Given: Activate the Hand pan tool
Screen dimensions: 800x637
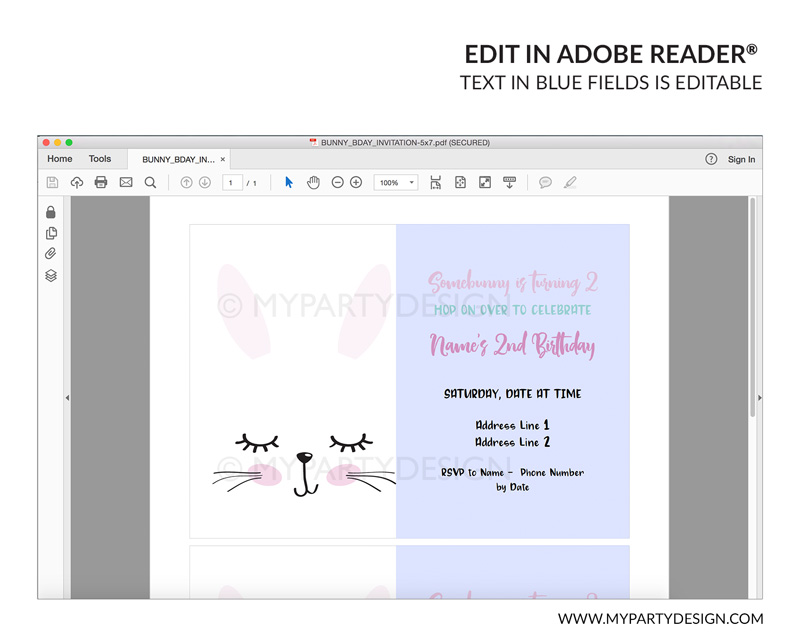Looking at the screenshot, I should click(313, 183).
